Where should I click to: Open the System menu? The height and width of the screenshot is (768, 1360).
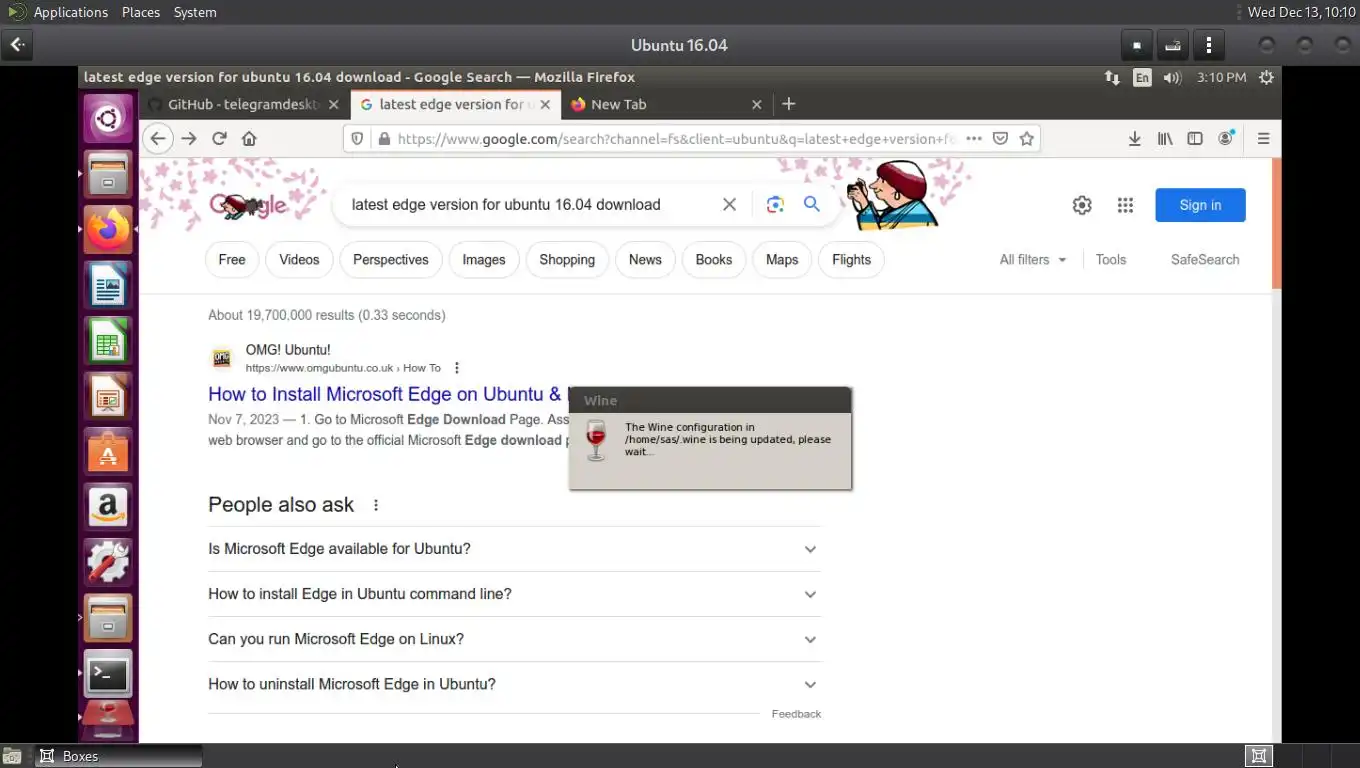(195, 12)
